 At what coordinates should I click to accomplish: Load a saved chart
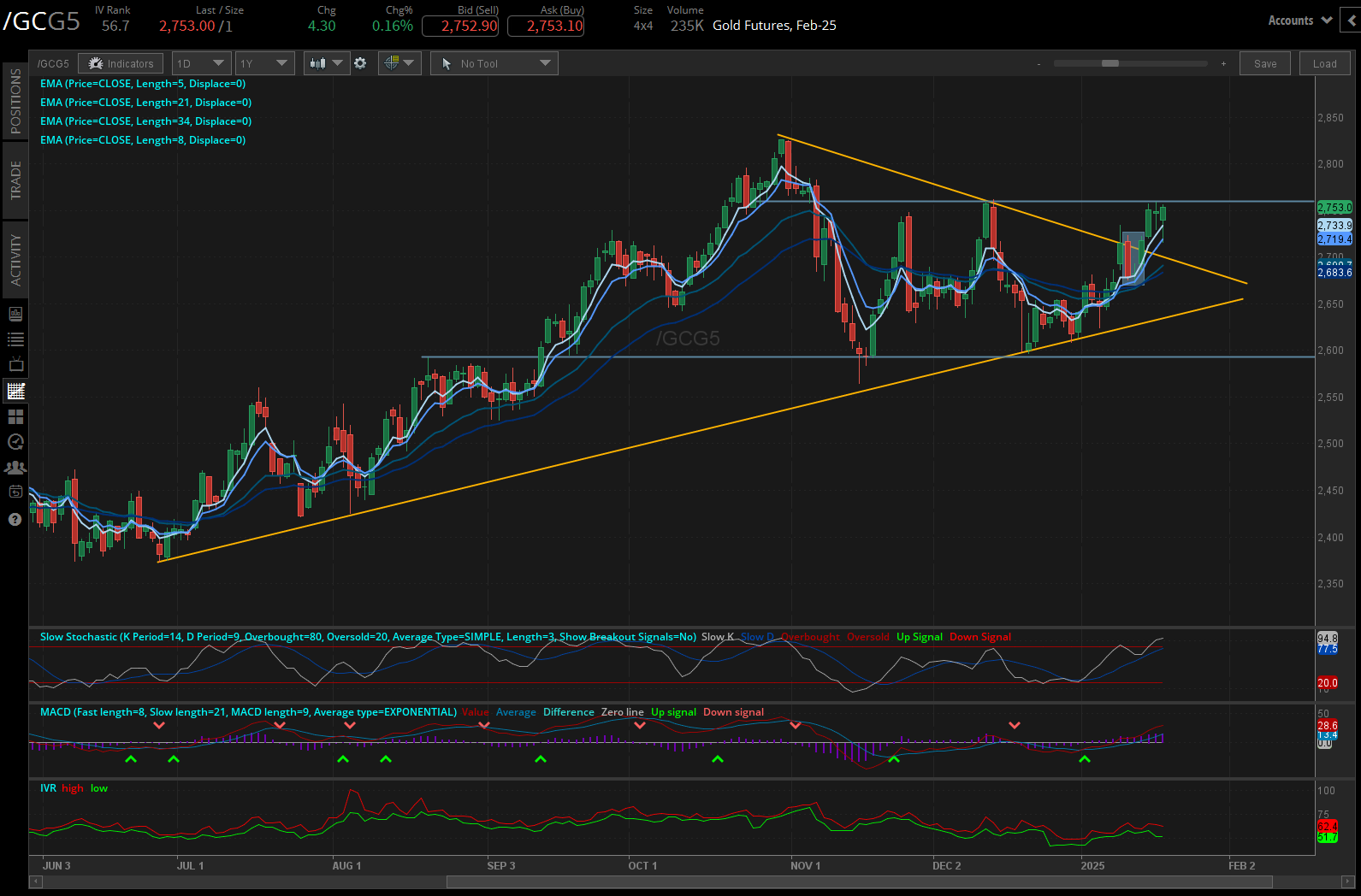tap(1324, 63)
